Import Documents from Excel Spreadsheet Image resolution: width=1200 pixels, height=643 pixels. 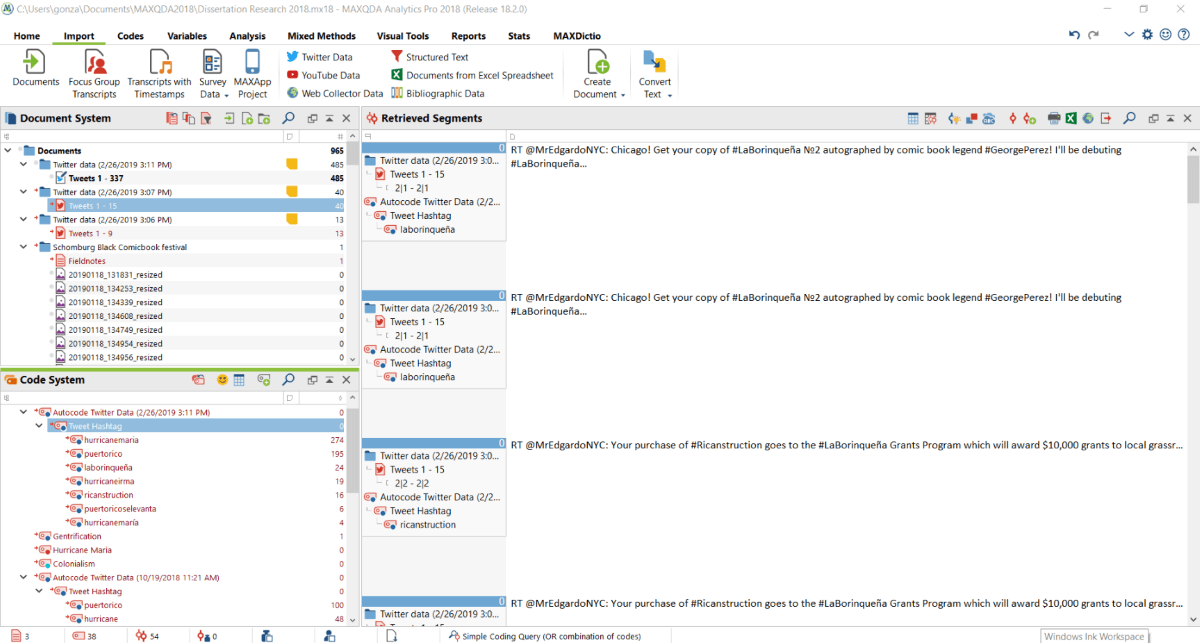[471, 75]
